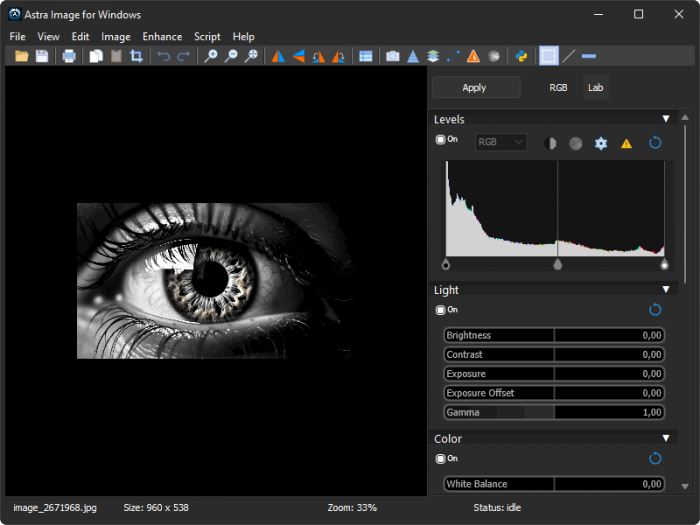Select the Crop tool
This screenshot has height=525, width=700.
136,56
